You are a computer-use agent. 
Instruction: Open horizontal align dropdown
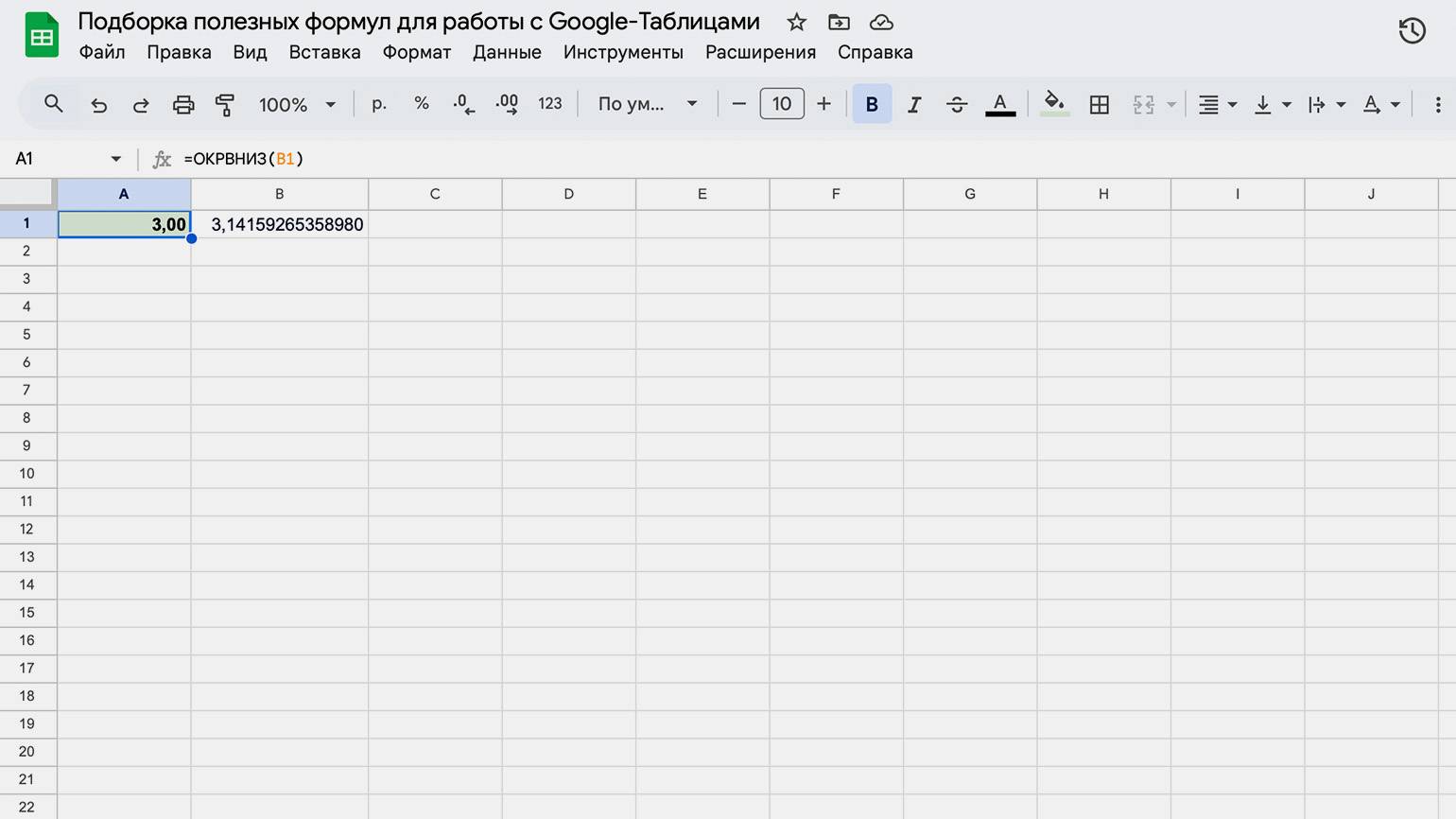(x=1218, y=105)
